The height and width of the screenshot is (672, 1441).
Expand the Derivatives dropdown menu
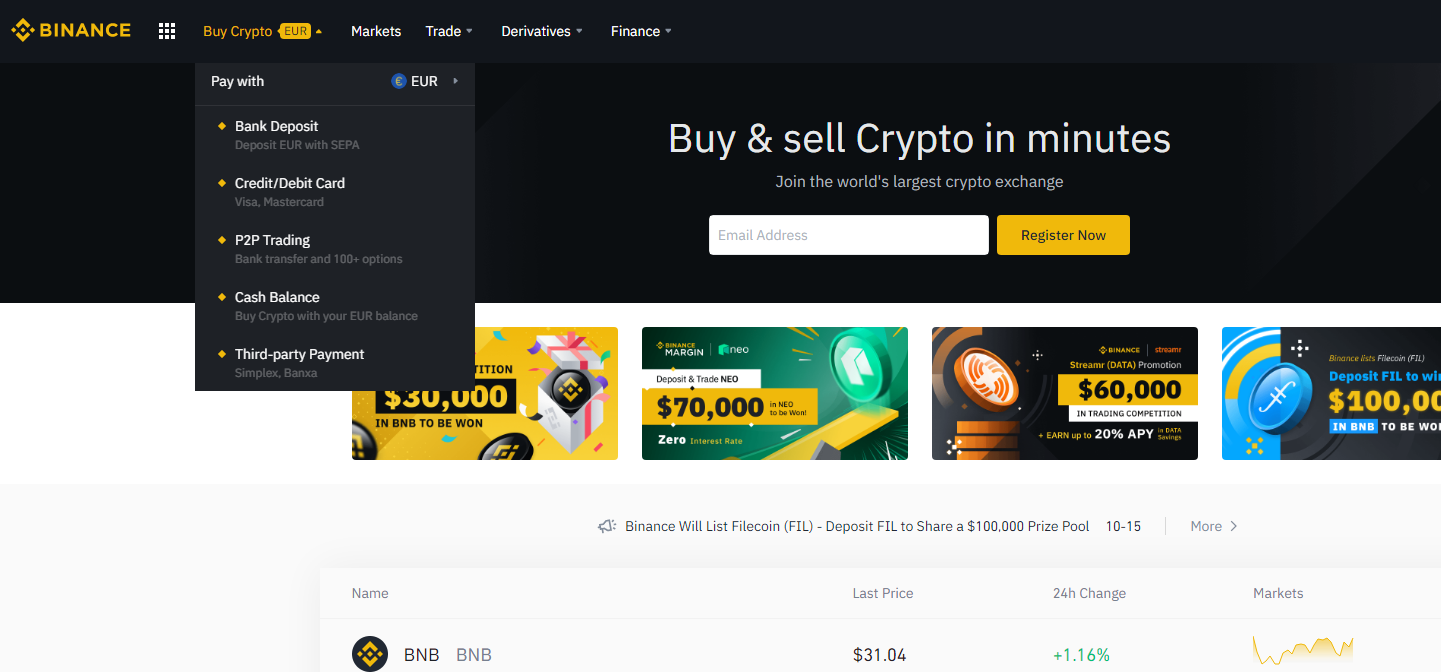point(542,31)
